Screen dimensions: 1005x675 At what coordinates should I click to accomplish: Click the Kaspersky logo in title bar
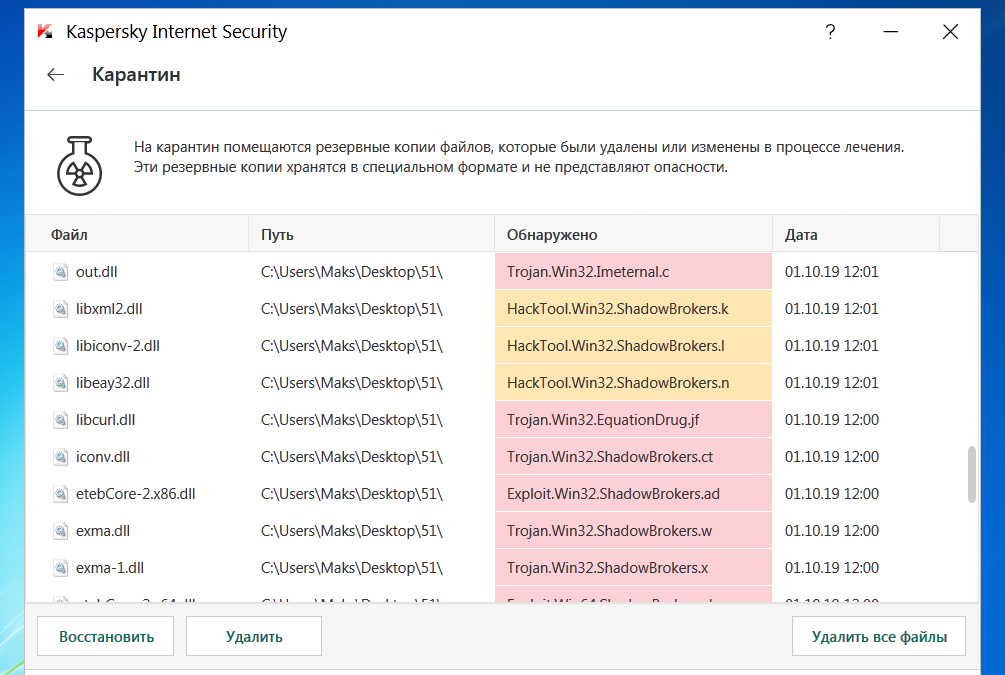pyautogui.click(x=44, y=32)
